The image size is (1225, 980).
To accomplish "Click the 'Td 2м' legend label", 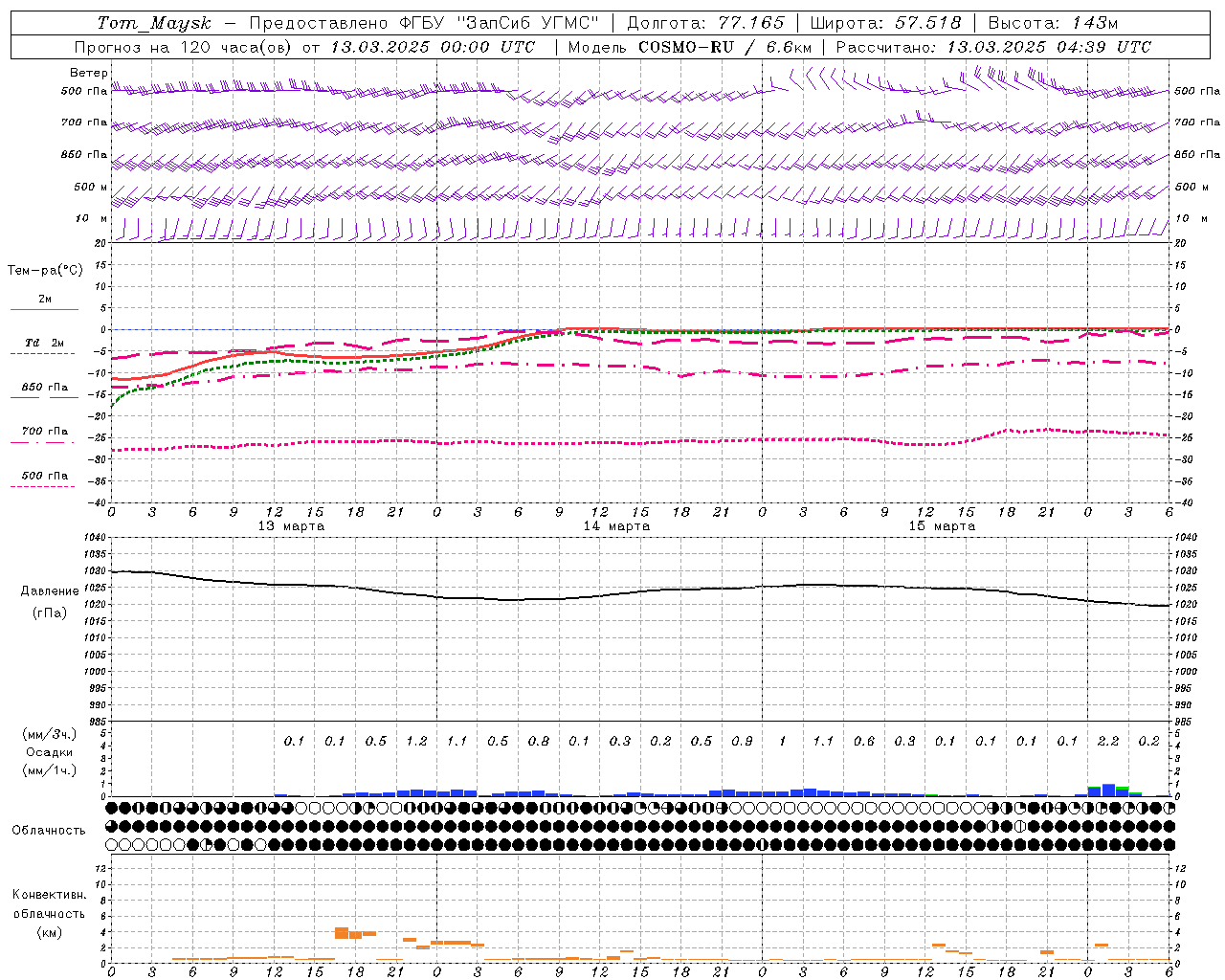I will click(45, 343).
